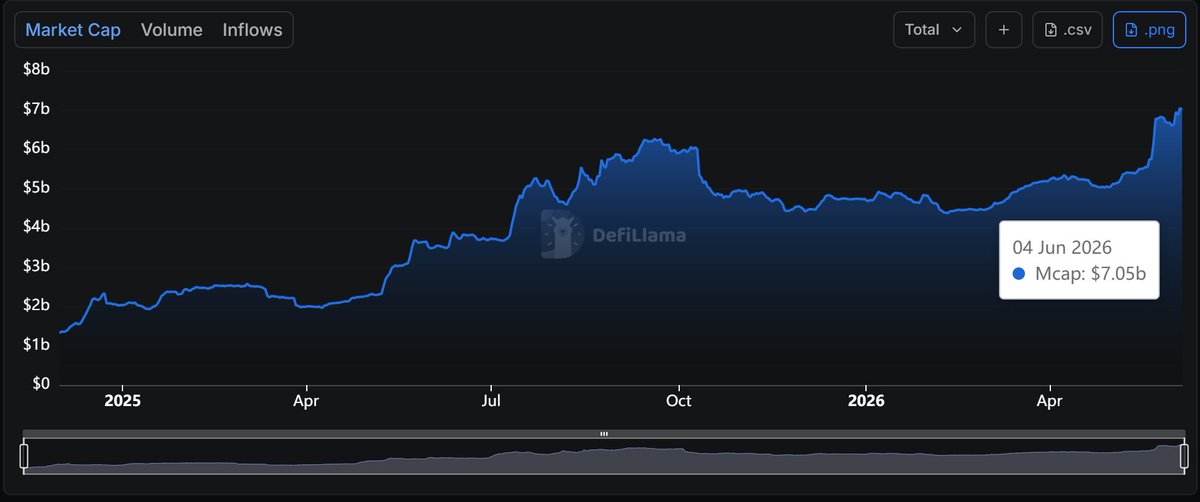
Task: Click the Jul x-axis label
Action: point(491,401)
